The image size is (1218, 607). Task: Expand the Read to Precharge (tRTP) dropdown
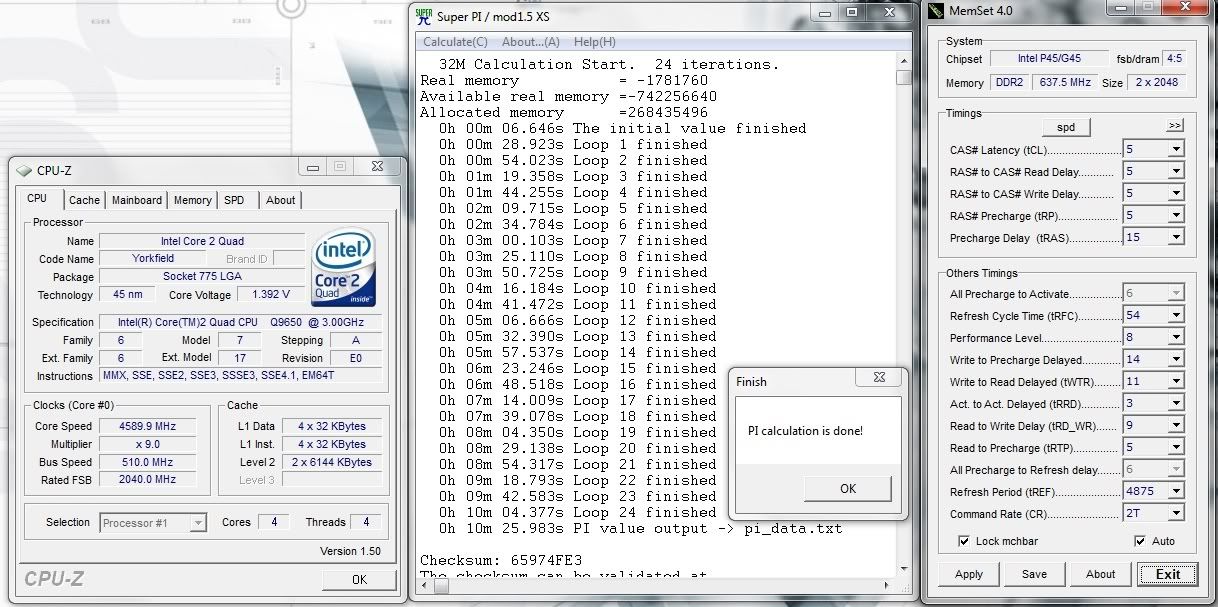tap(1176, 447)
